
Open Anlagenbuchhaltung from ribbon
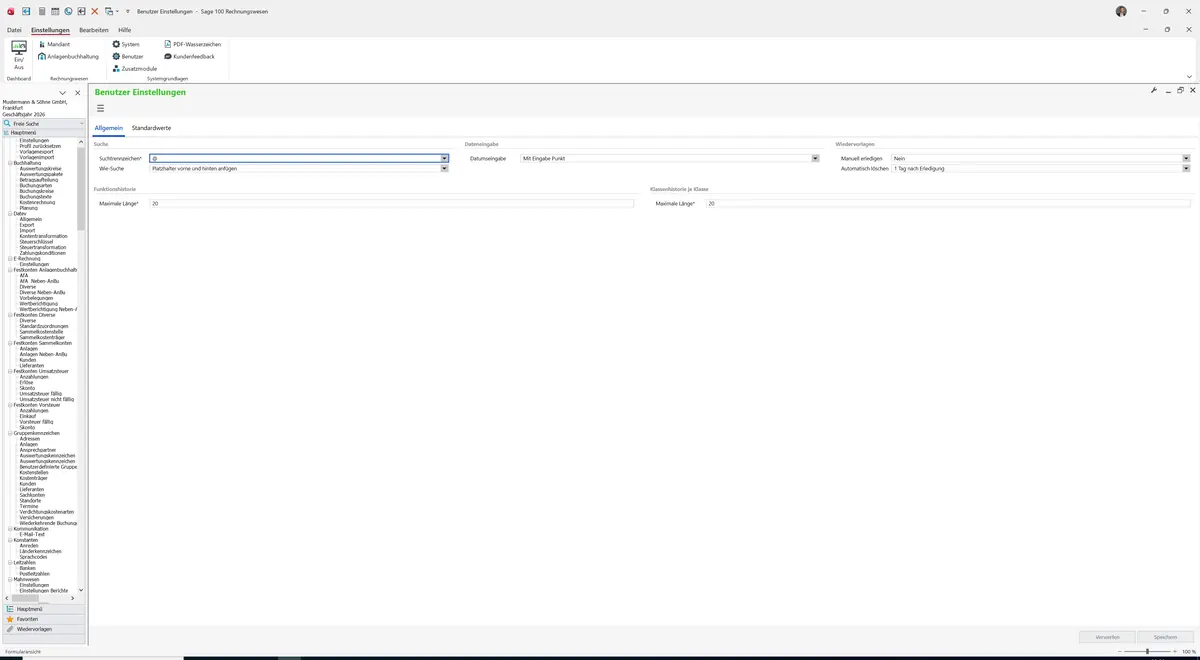click(69, 56)
